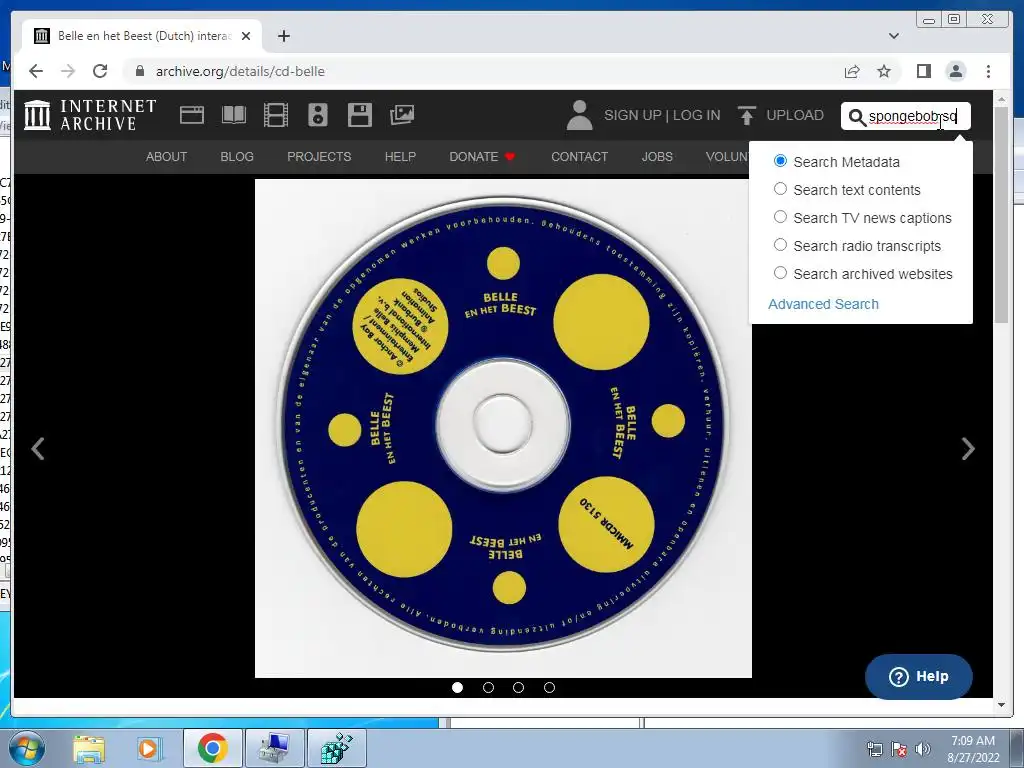This screenshot has height=768, width=1024.
Task: Show the first image using the carousel dot
Action: (x=457, y=687)
